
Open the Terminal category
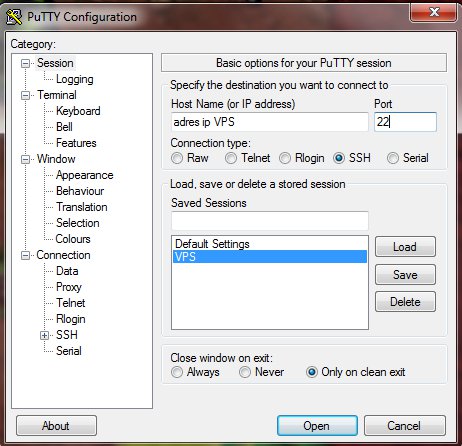click(x=57, y=95)
